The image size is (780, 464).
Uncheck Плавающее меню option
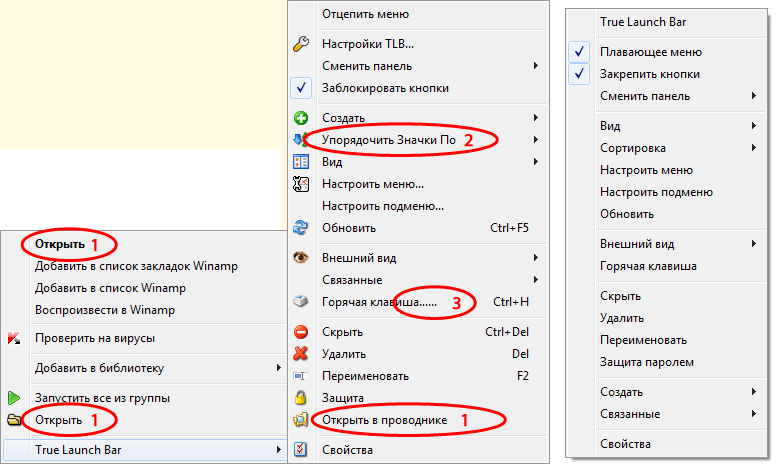pos(581,52)
